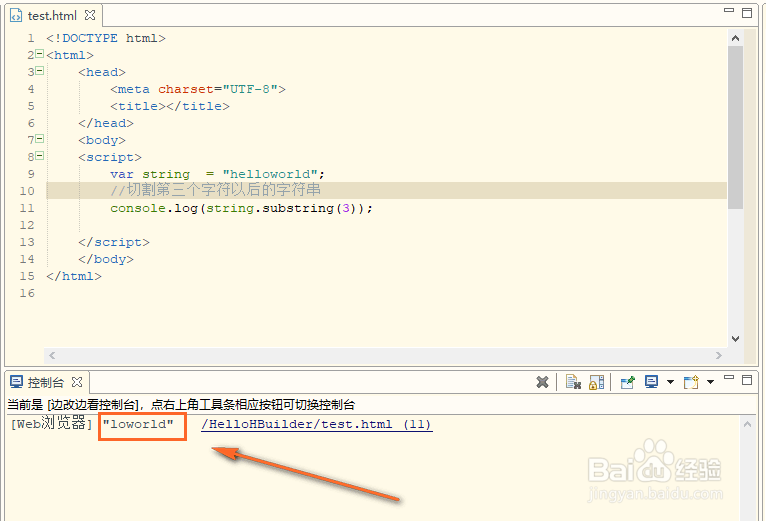Minimize the editor panel
The width and height of the screenshot is (766, 521).
tap(729, 10)
